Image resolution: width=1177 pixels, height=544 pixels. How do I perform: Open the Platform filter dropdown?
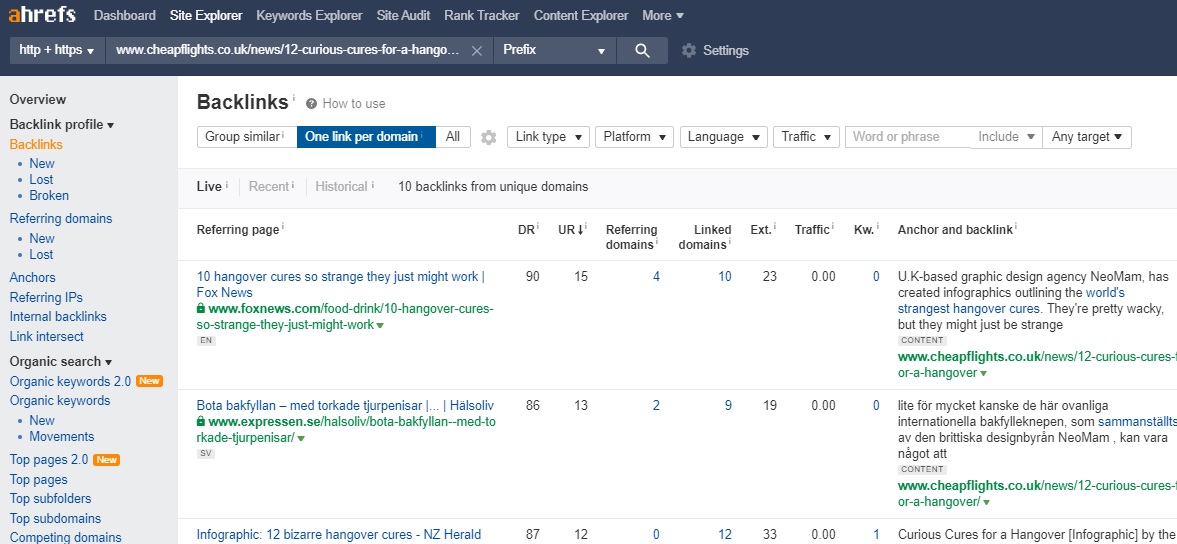pyautogui.click(x=634, y=137)
